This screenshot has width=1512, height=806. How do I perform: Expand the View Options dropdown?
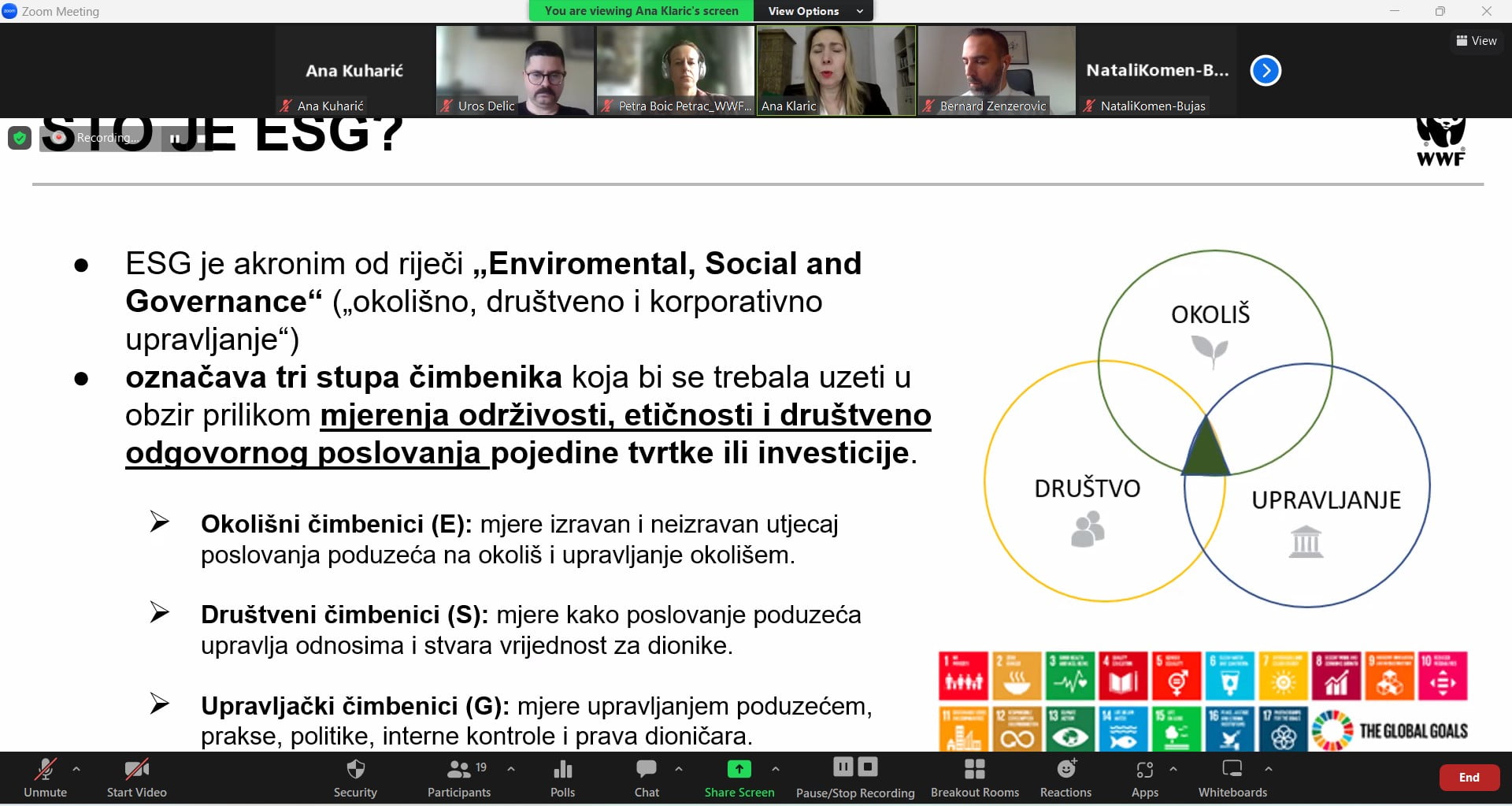813,11
